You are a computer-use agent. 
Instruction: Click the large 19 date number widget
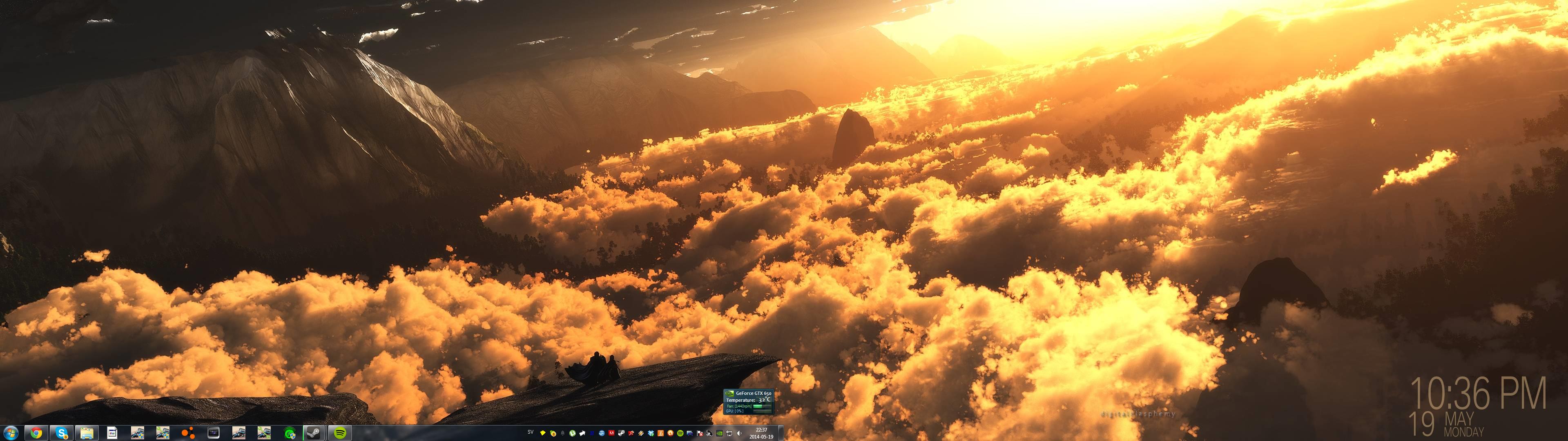pyautogui.click(x=1422, y=424)
